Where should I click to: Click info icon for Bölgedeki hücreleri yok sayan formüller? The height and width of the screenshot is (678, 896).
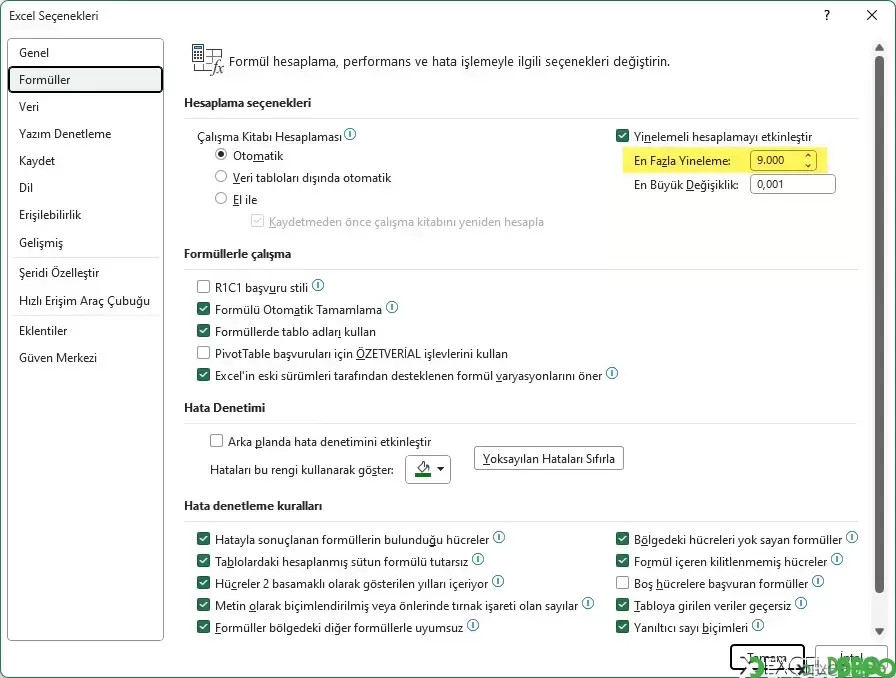pos(852,537)
